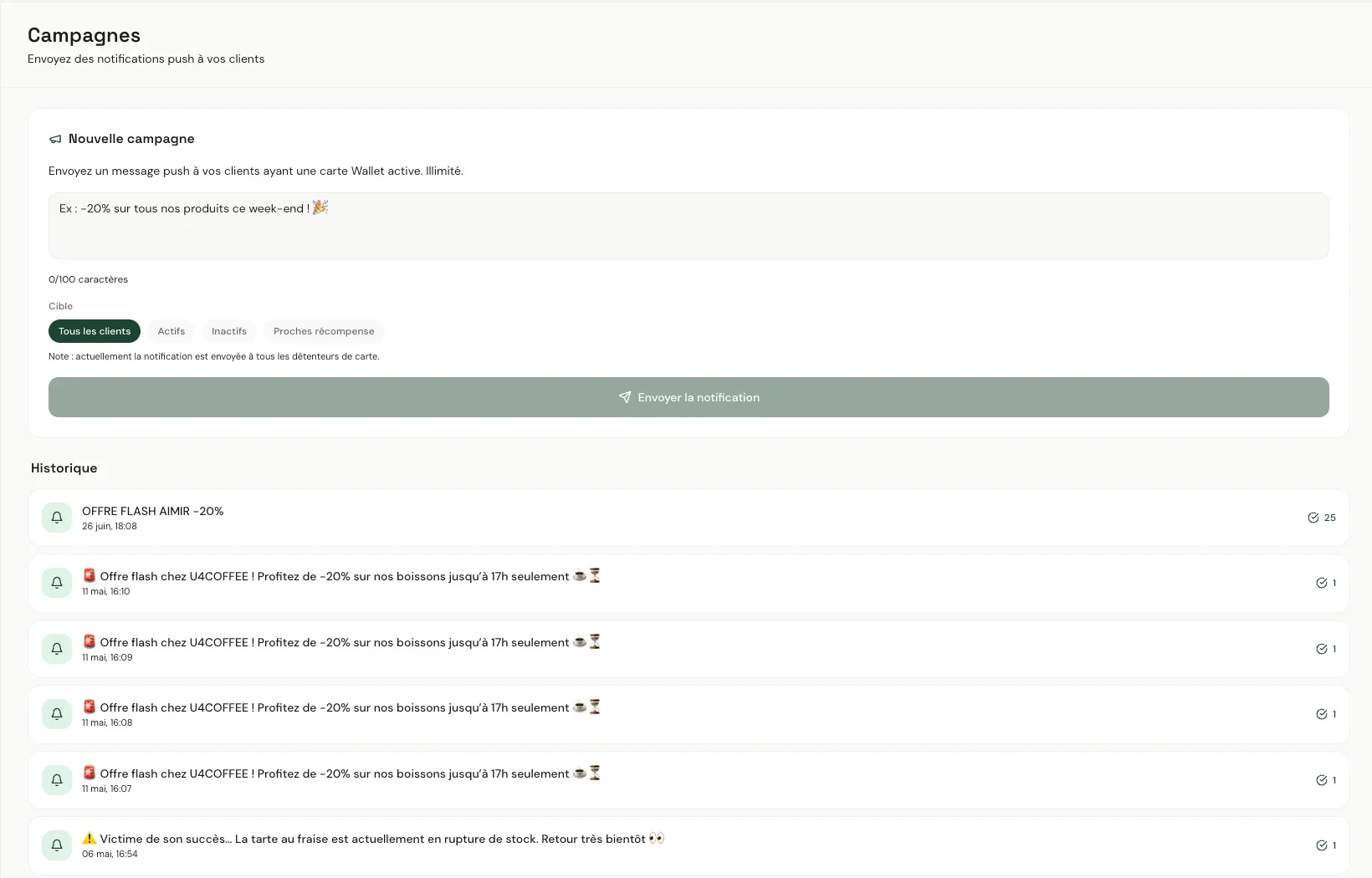Click the 11 mai, 16:07 timestamp
This screenshot has height=878, width=1372.
(x=107, y=789)
